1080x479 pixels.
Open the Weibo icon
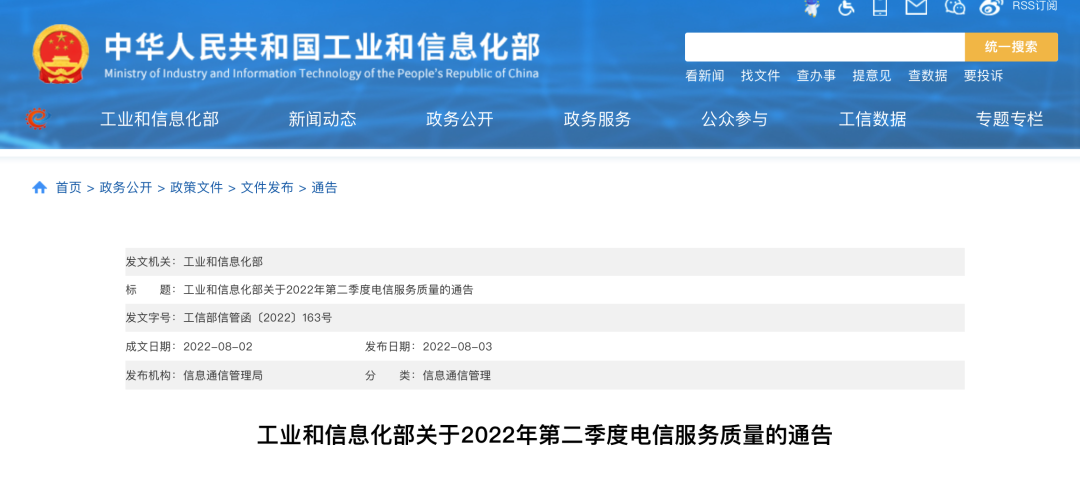click(990, 7)
